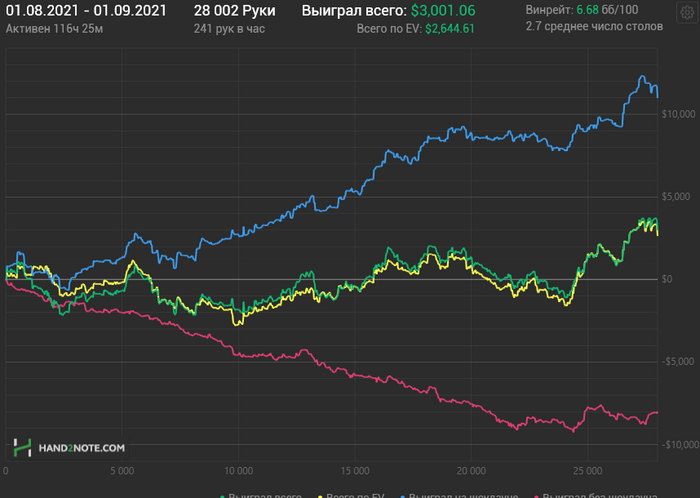Toggle the yellow 'Всего по EV' legend series
Image resolution: width=700 pixels, height=498 pixels.
[351, 495]
